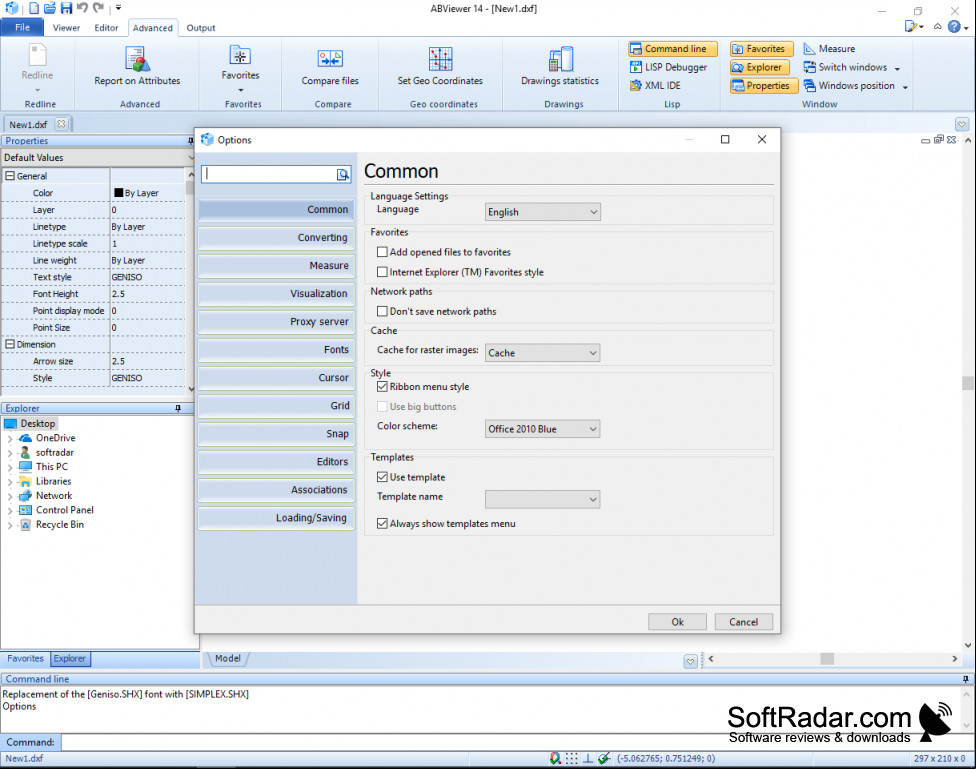
Task: Enable Don't save network paths
Action: tap(382, 311)
